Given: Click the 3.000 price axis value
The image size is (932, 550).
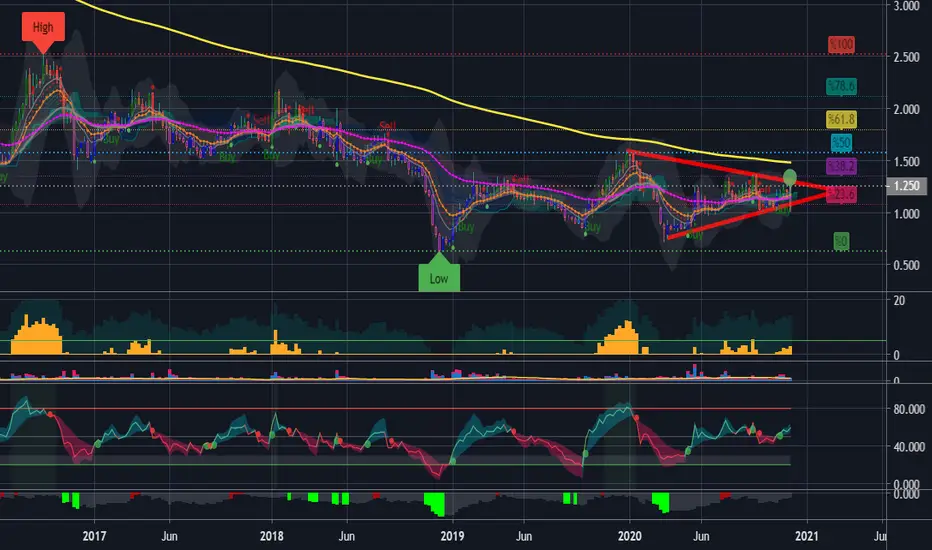Looking at the screenshot, I should click(x=906, y=7).
